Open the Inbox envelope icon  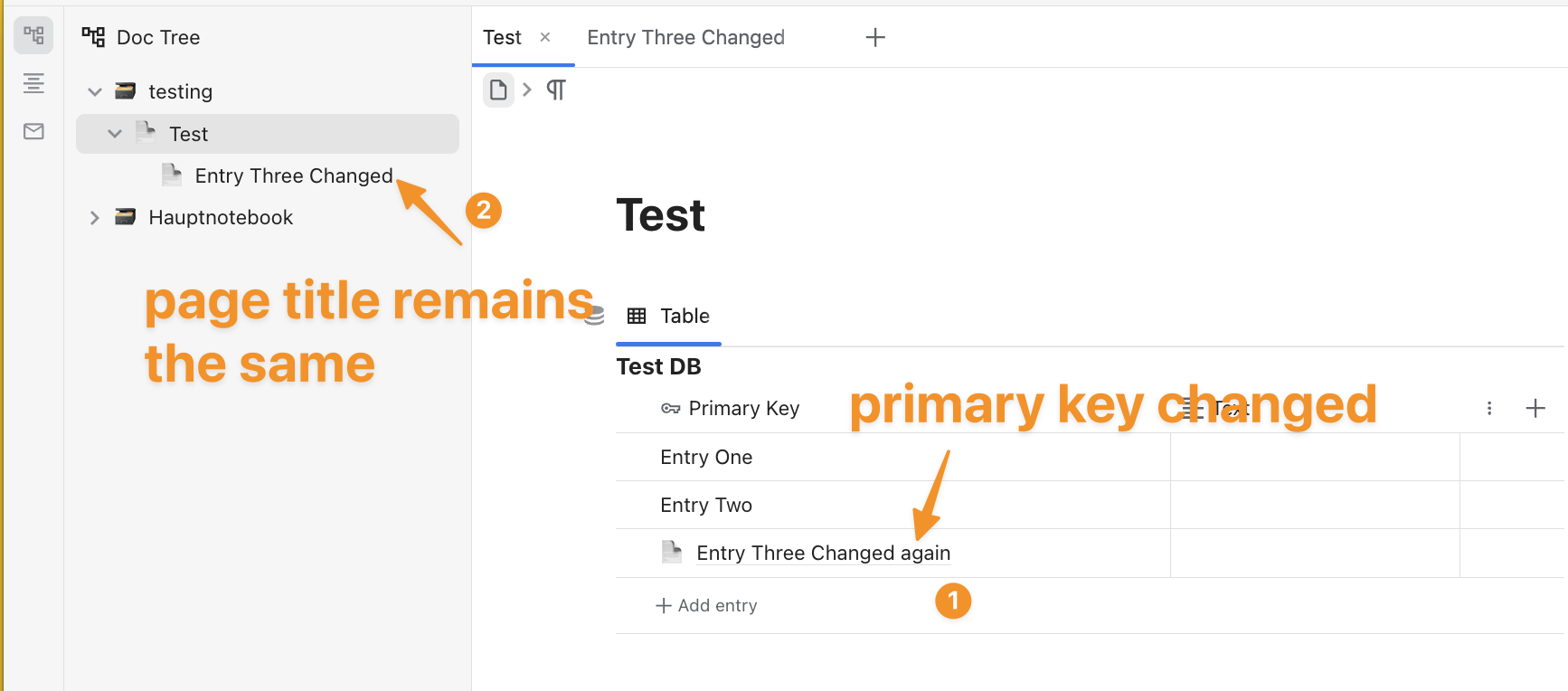pos(33,132)
